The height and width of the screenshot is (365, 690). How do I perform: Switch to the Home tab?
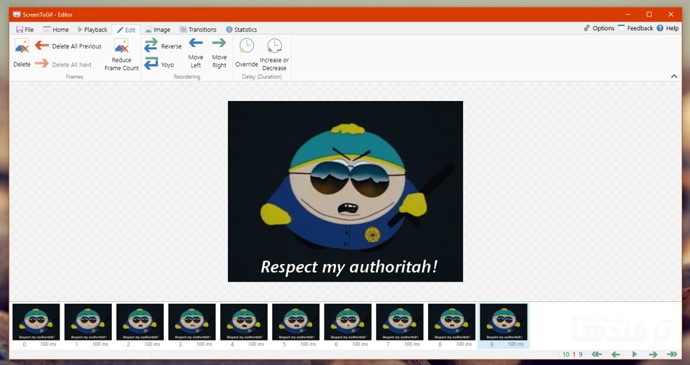[x=56, y=29]
